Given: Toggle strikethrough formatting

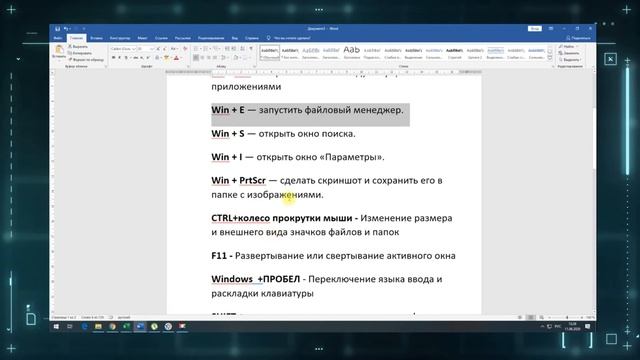Looking at the screenshot, I should (136, 58).
